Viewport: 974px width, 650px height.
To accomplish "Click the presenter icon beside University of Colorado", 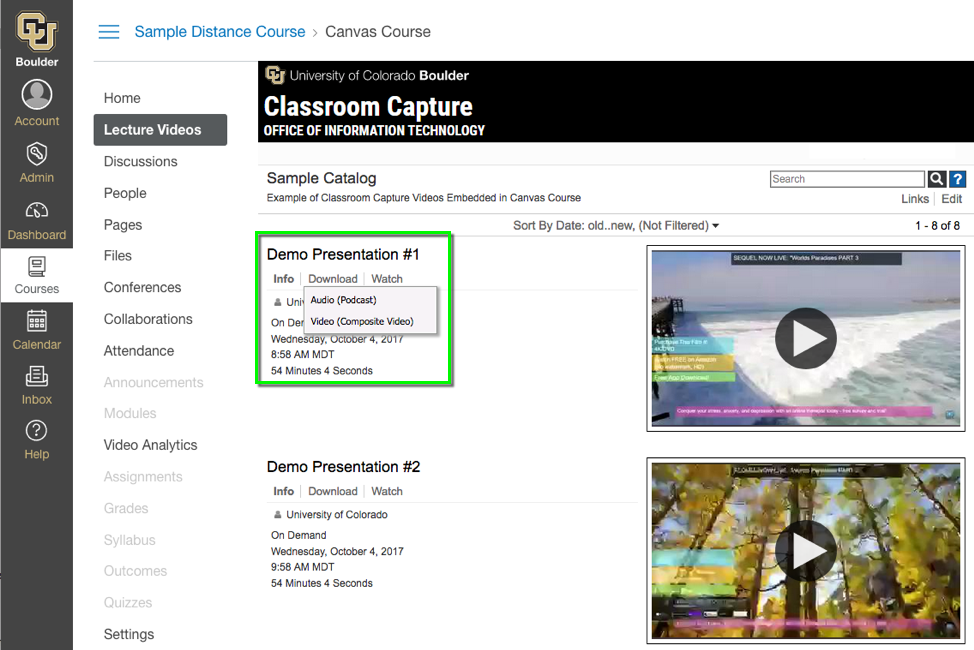I will pos(278,515).
